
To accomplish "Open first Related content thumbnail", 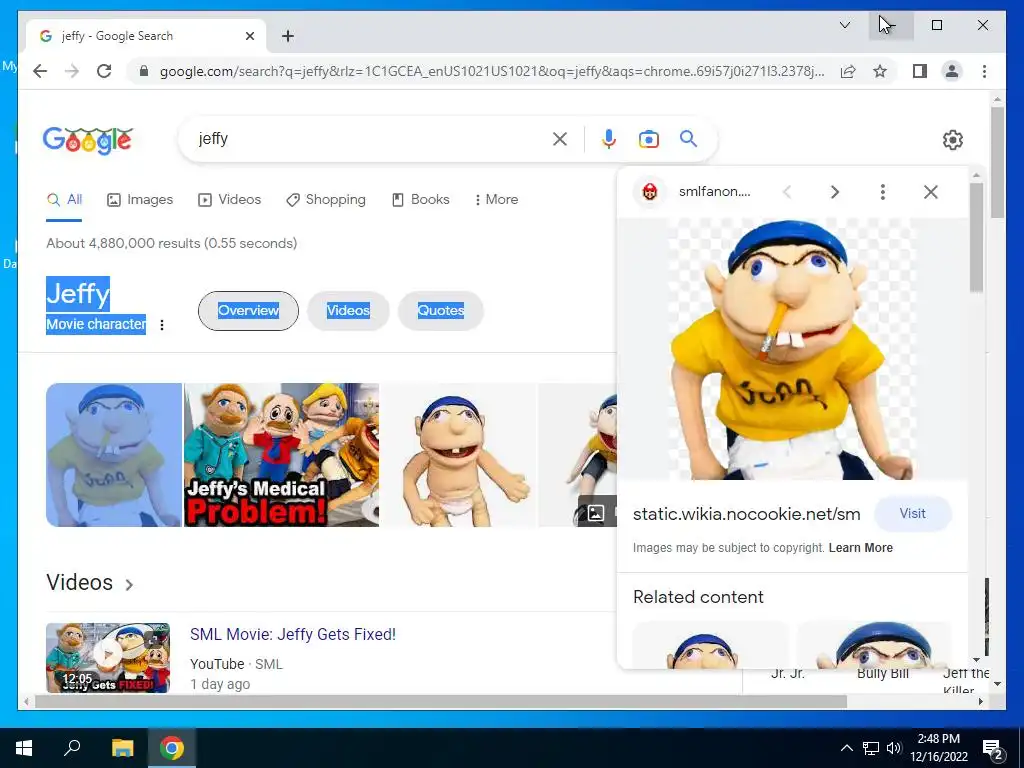I will pos(711,645).
